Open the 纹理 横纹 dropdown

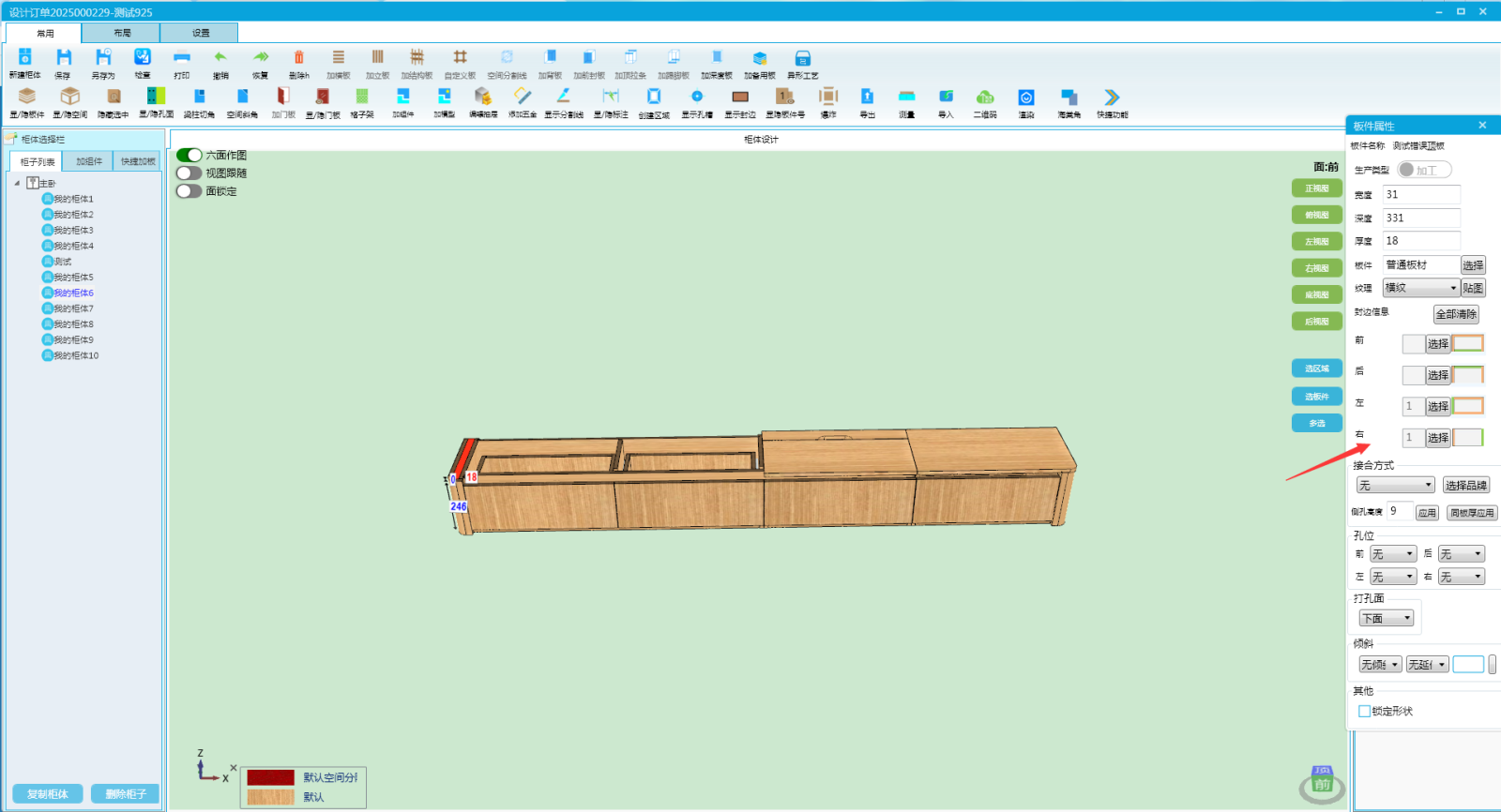coord(1421,288)
